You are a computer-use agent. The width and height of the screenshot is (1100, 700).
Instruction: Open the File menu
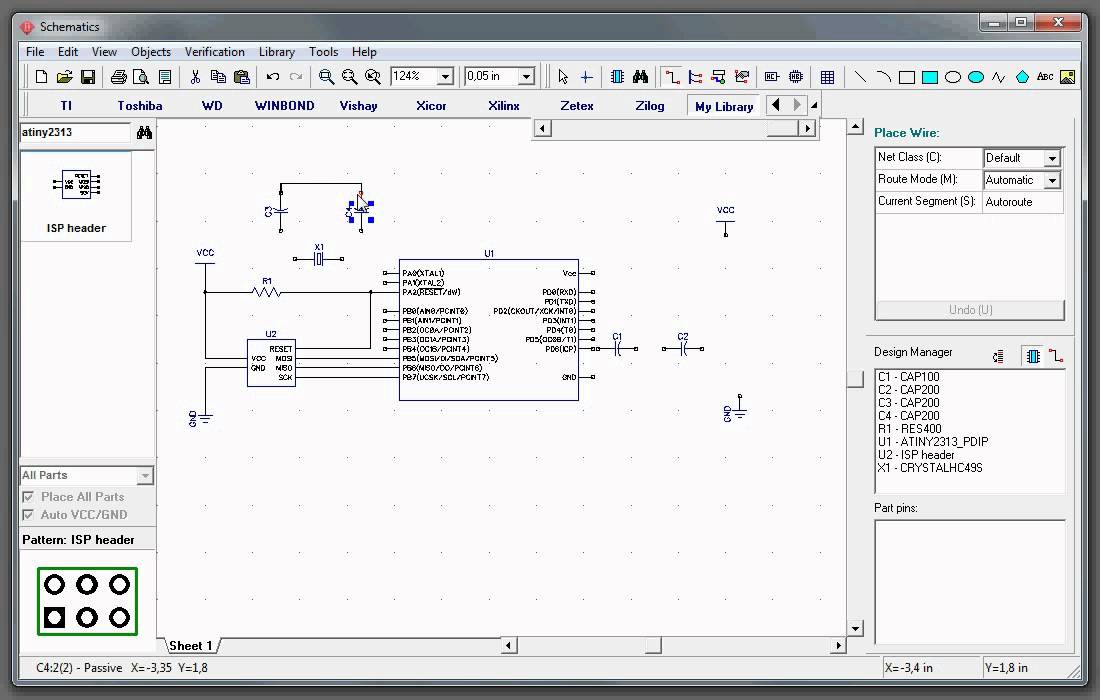(x=35, y=52)
